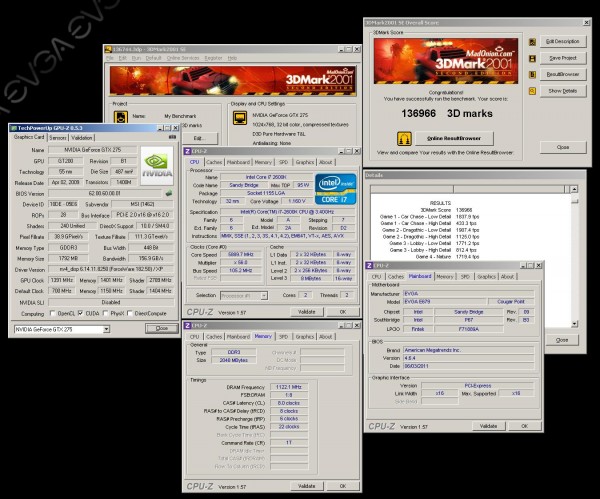This screenshot has width=600, height=499.
Task: Click the 136966 score value
Action: point(419,114)
